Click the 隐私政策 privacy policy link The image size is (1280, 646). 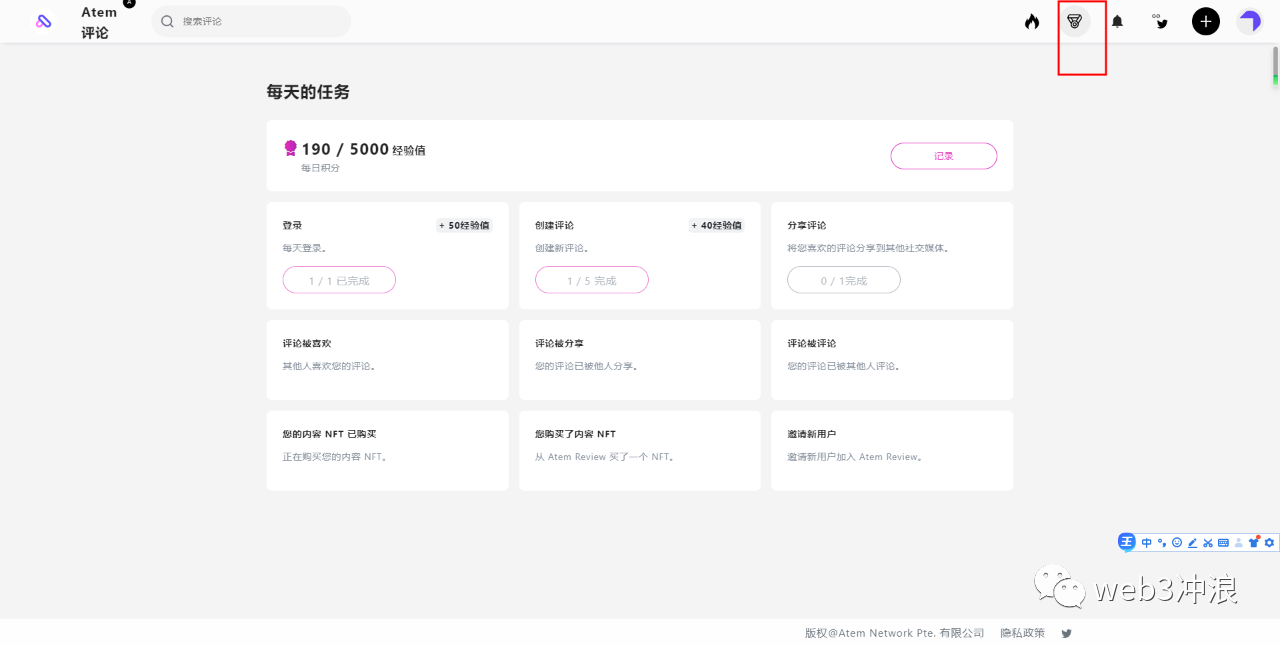pos(1022,633)
